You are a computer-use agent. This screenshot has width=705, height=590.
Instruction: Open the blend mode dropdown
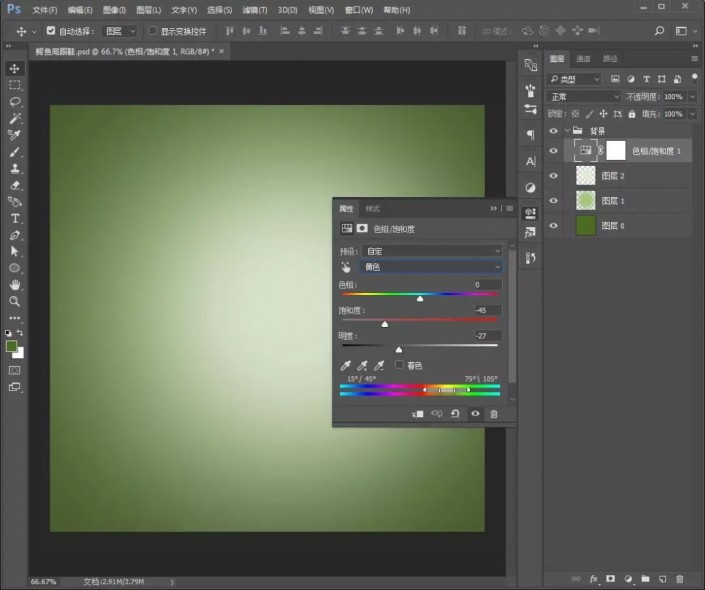pos(584,97)
